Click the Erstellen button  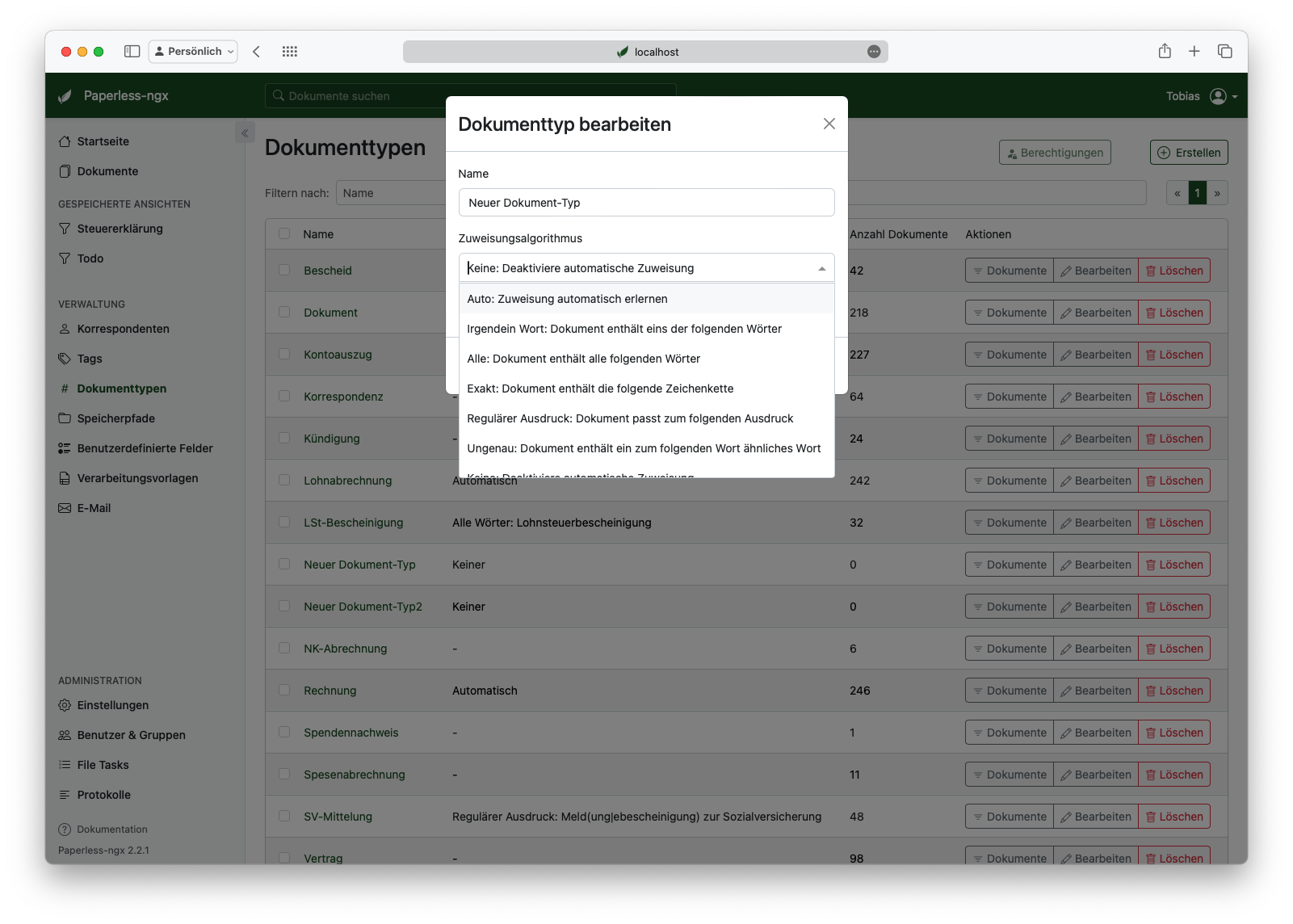point(1189,153)
